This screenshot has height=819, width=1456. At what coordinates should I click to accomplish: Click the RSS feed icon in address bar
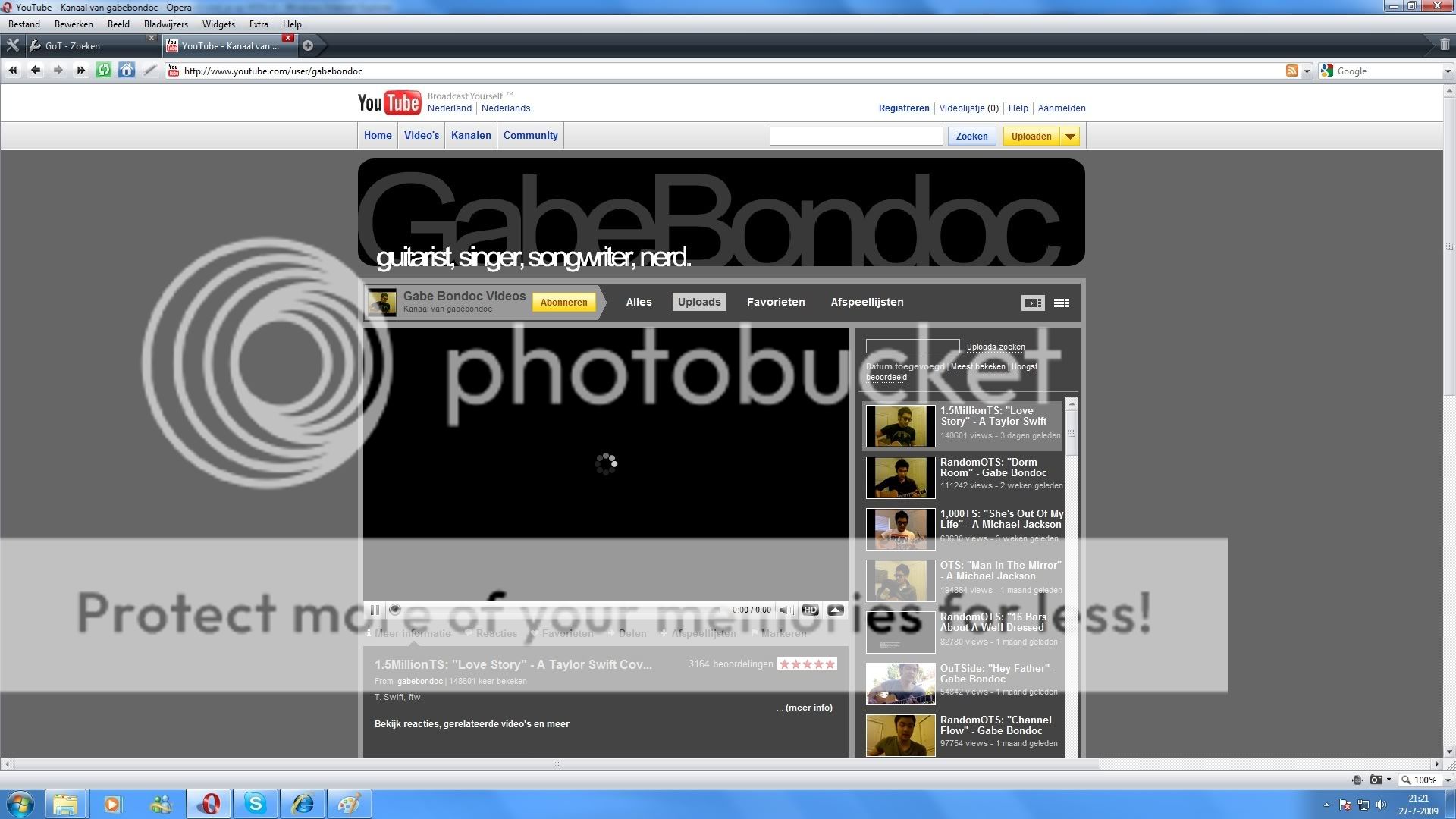tap(1292, 71)
